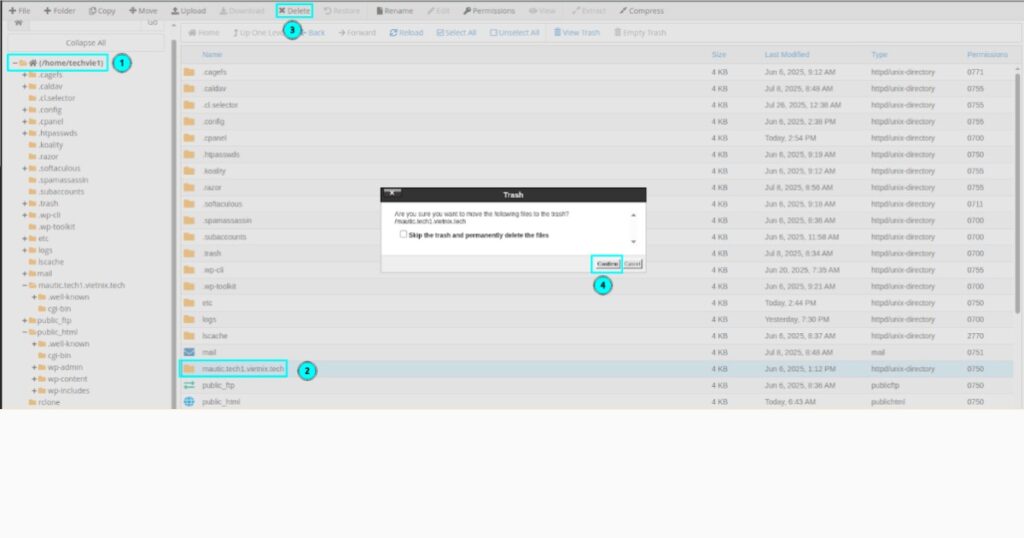
Task: Sort files by Name column header
Action: coord(212,54)
